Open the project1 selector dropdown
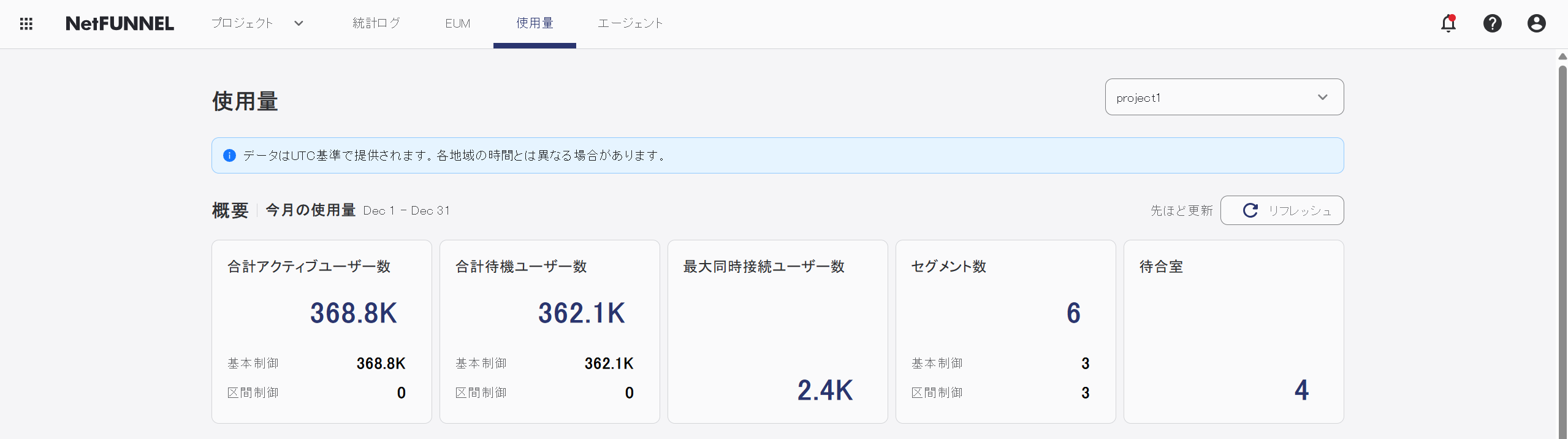This screenshot has width=1568, height=439. tap(1224, 97)
